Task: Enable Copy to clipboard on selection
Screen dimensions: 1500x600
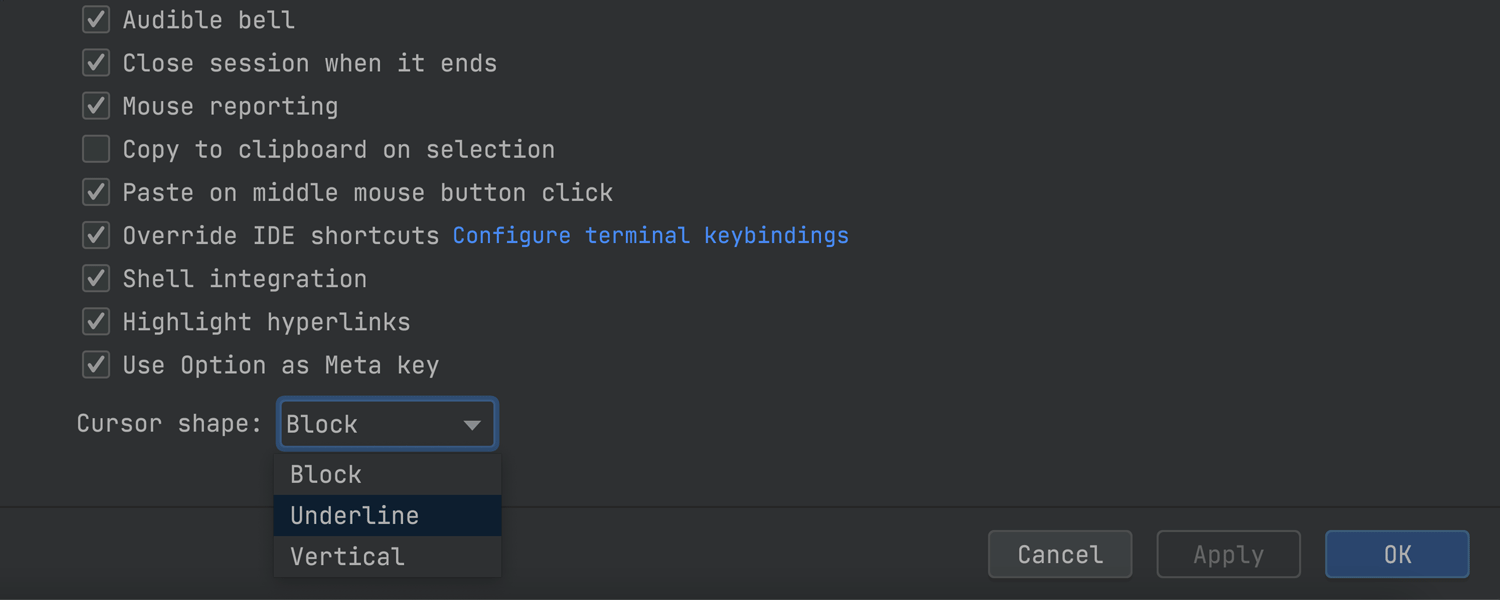Action: pos(96,149)
